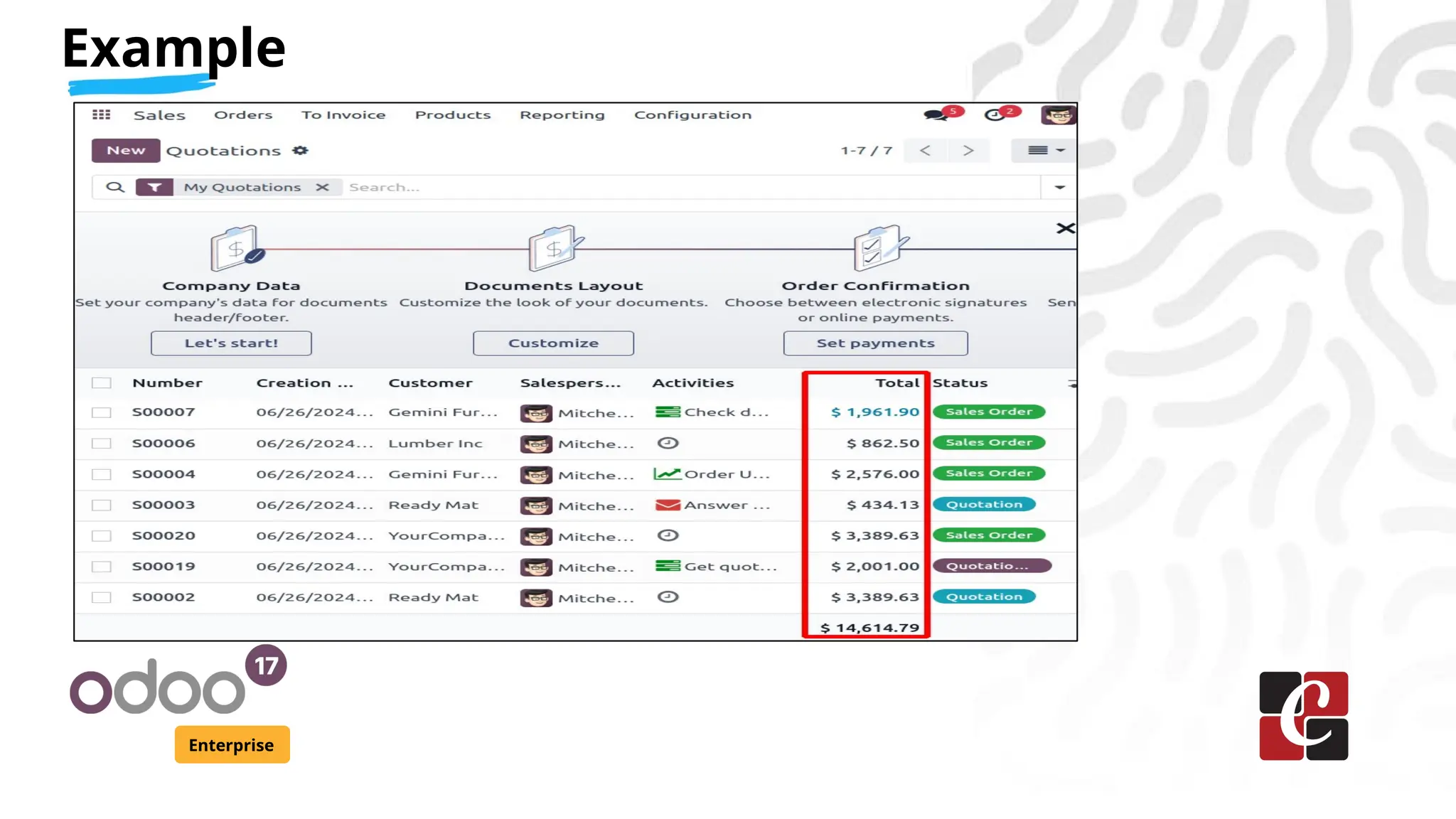Click the user avatar in top bar
Image resolution: width=1456 pixels, height=819 pixels.
(x=1058, y=115)
